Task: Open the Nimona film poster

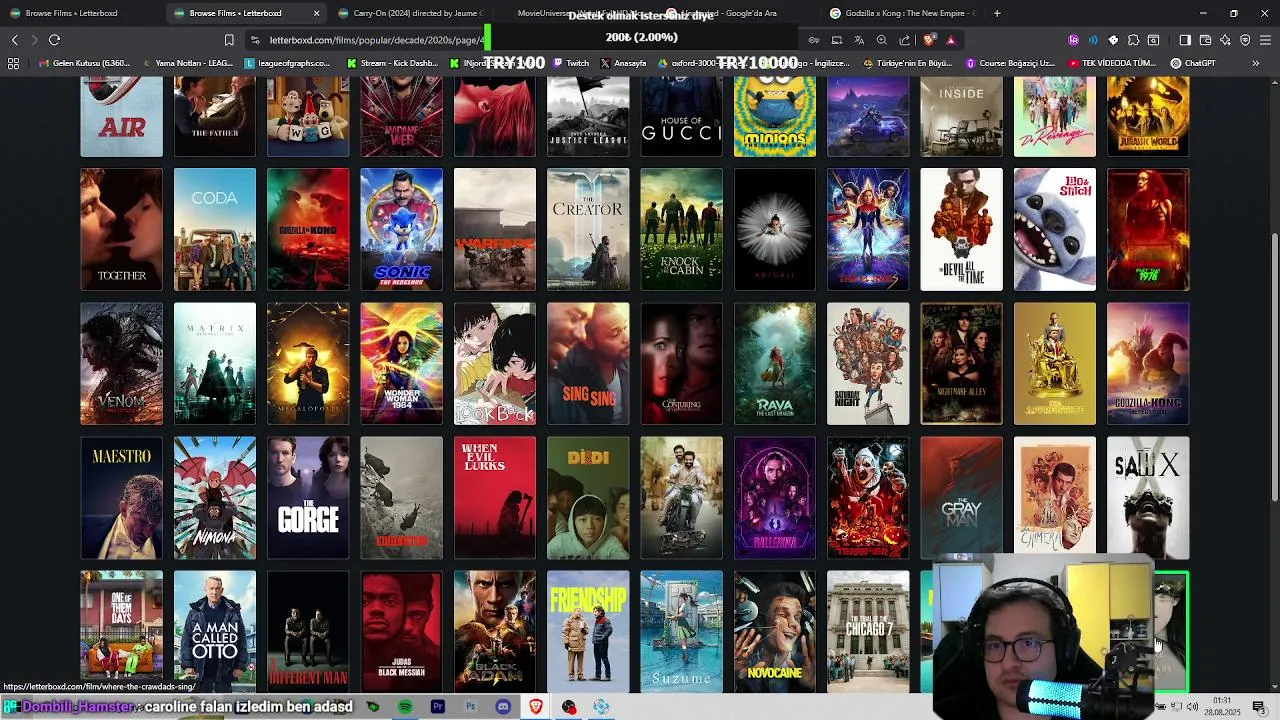Action: (x=215, y=497)
